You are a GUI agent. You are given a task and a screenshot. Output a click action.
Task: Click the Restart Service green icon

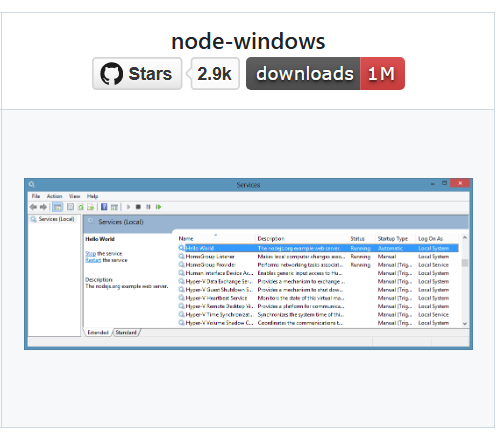point(159,207)
